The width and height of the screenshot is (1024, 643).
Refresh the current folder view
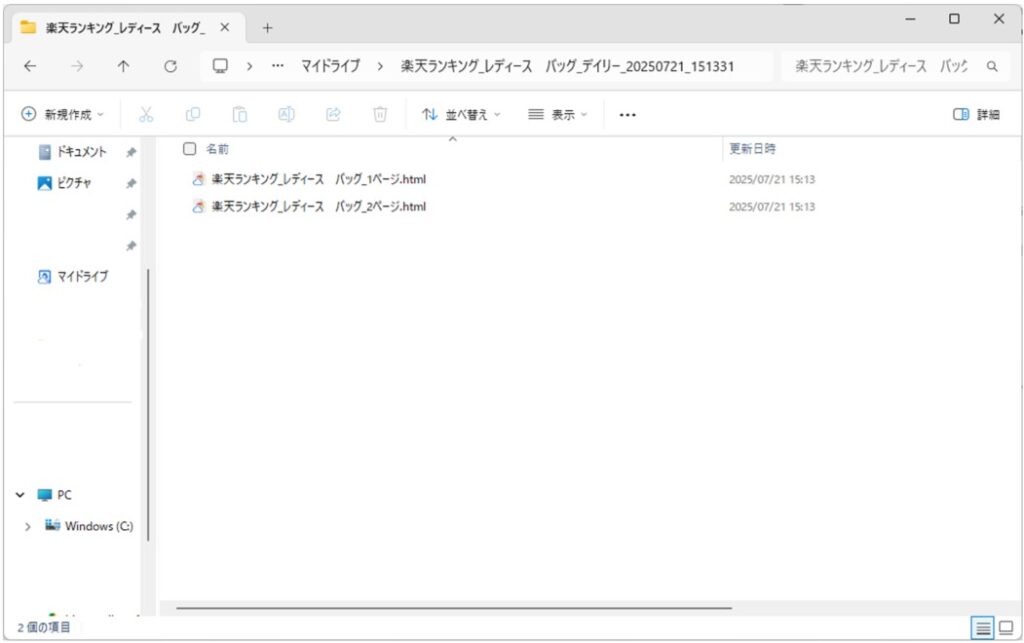coord(170,66)
